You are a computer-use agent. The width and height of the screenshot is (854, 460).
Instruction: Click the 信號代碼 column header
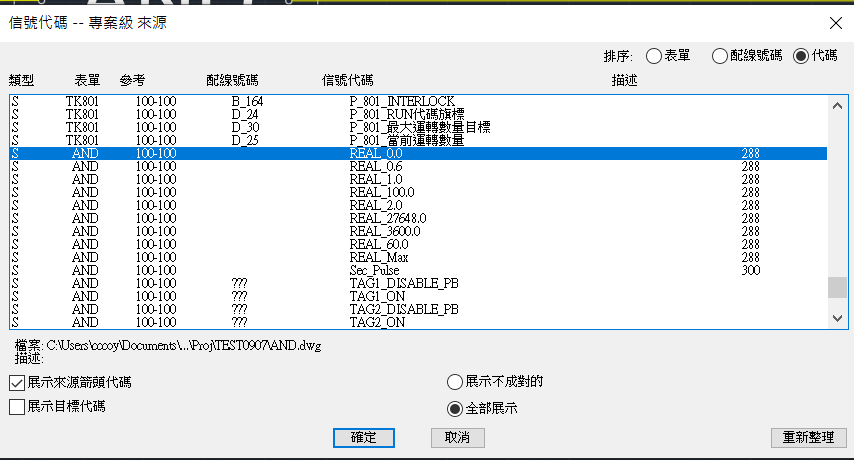[347, 81]
